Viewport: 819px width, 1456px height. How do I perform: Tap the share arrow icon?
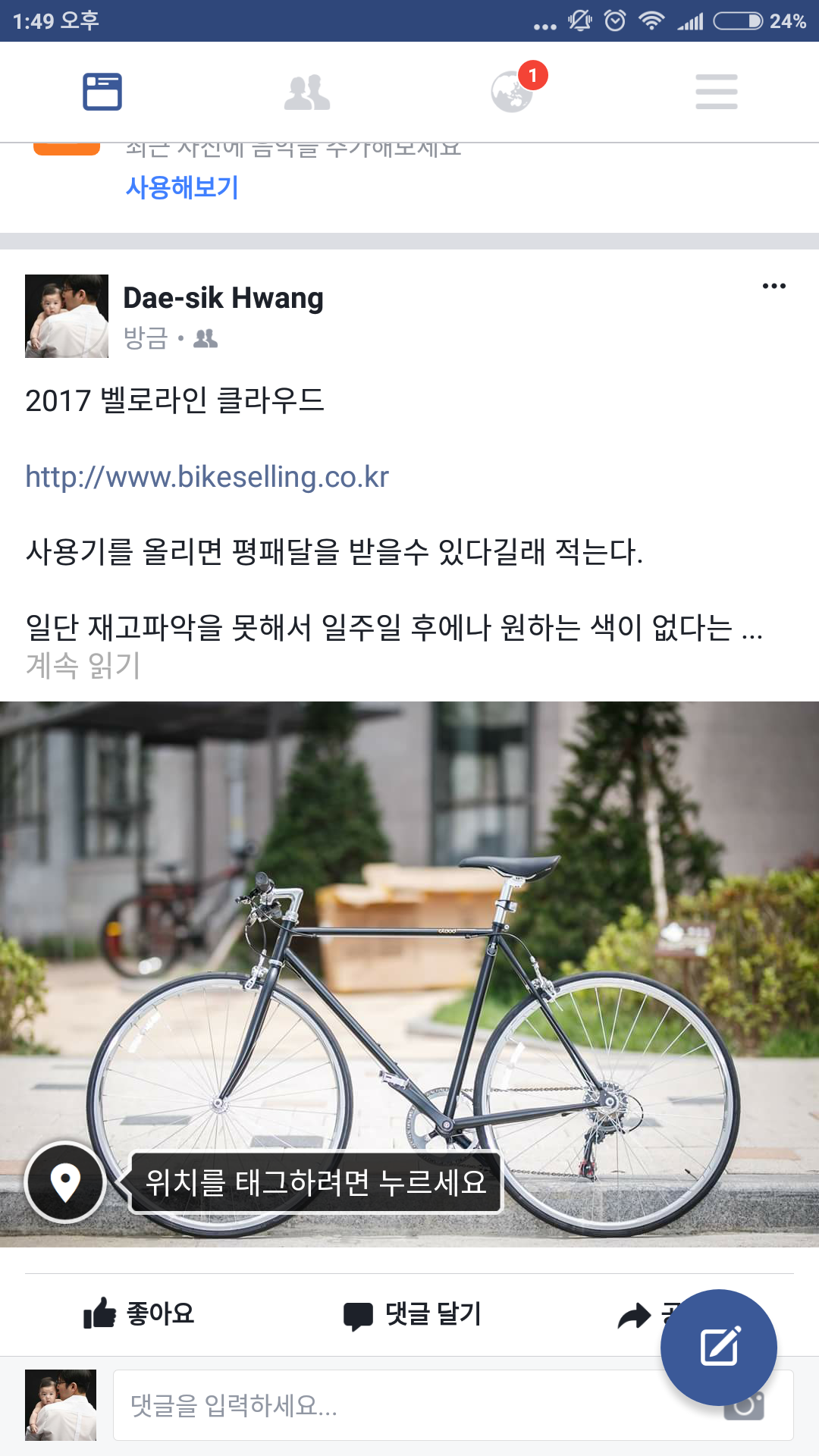[635, 1316]
